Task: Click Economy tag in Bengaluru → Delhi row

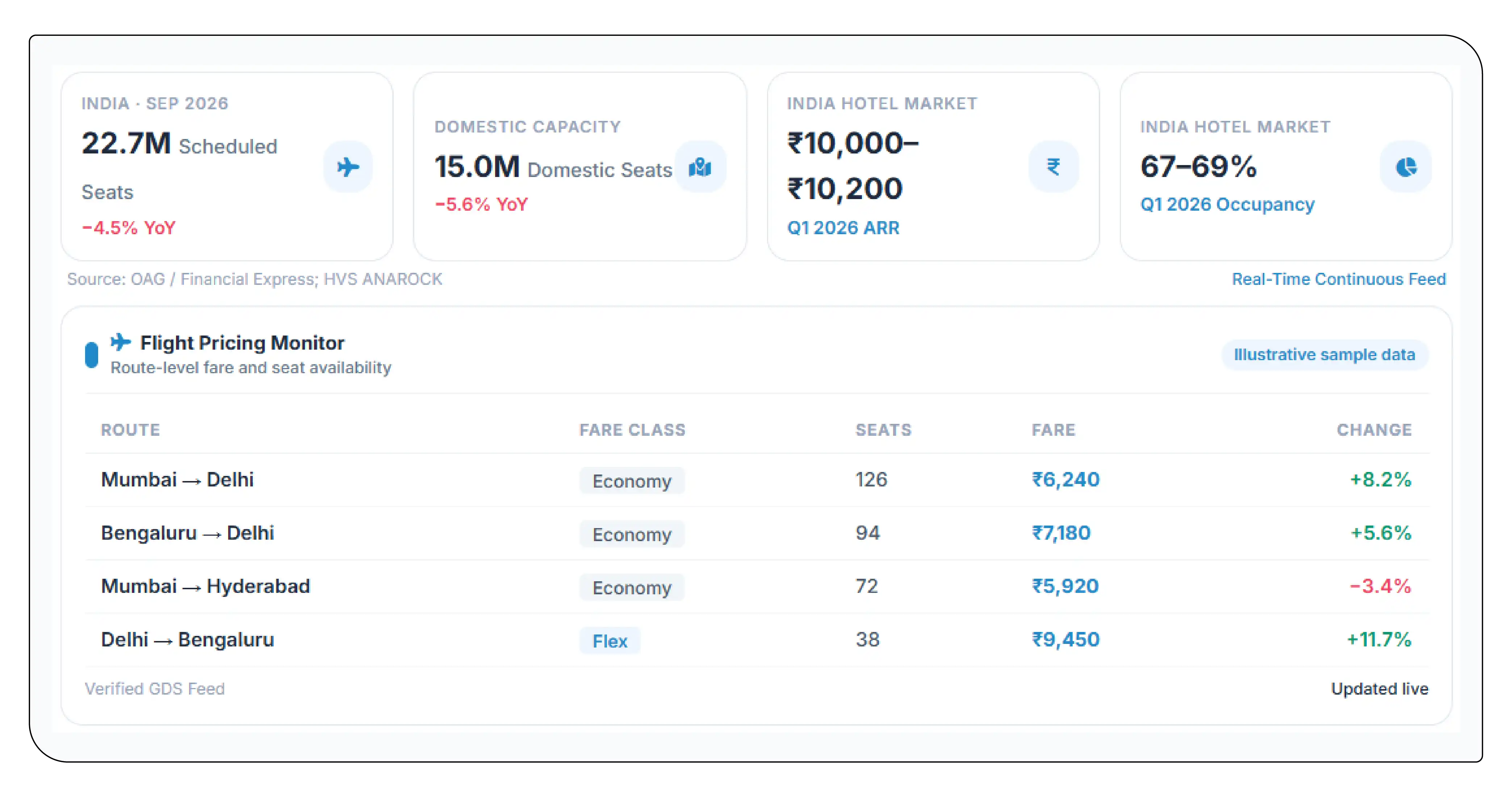Action: click(632, 534)
